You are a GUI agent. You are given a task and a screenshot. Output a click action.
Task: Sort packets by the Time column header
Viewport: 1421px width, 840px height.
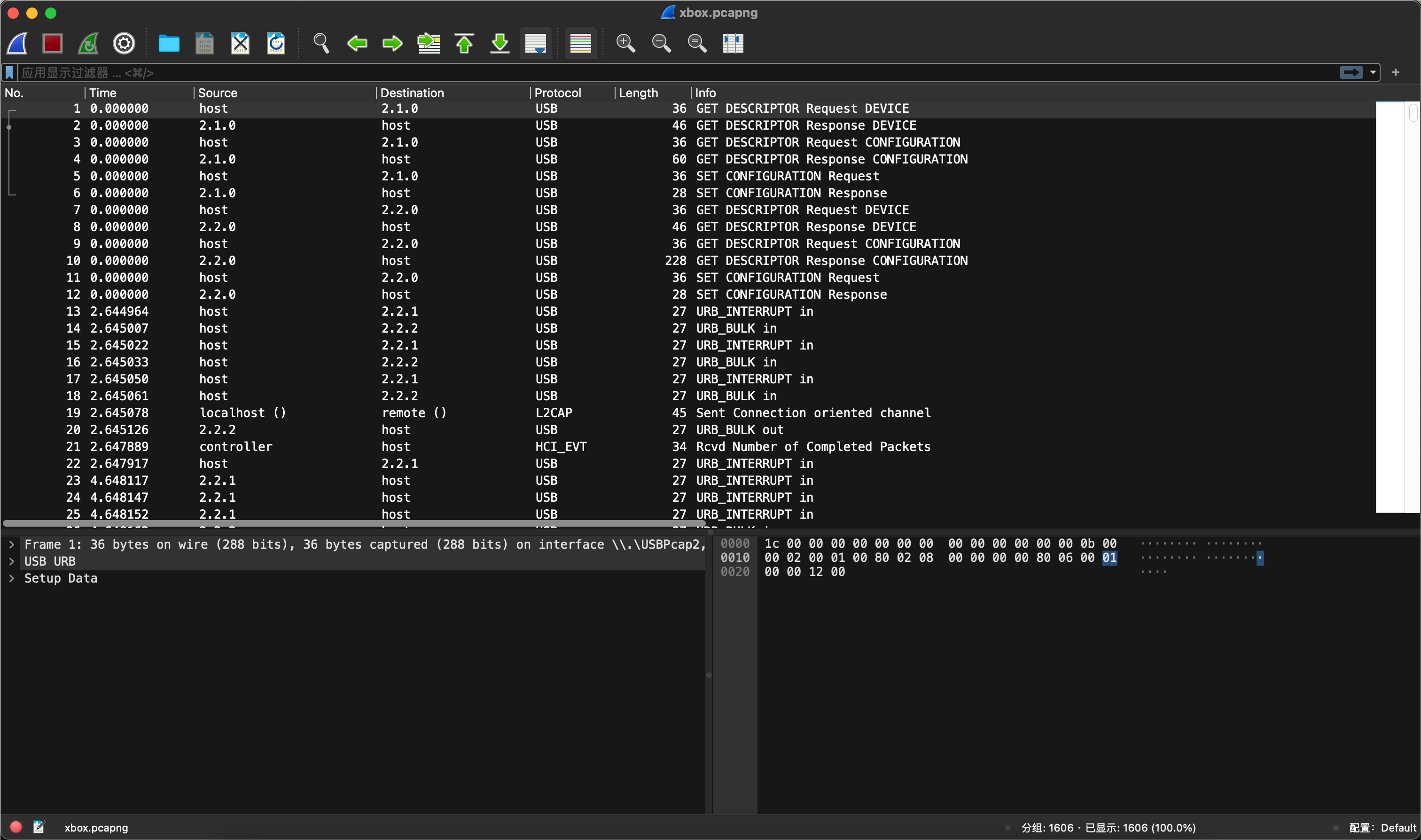(x=139, y=93)
